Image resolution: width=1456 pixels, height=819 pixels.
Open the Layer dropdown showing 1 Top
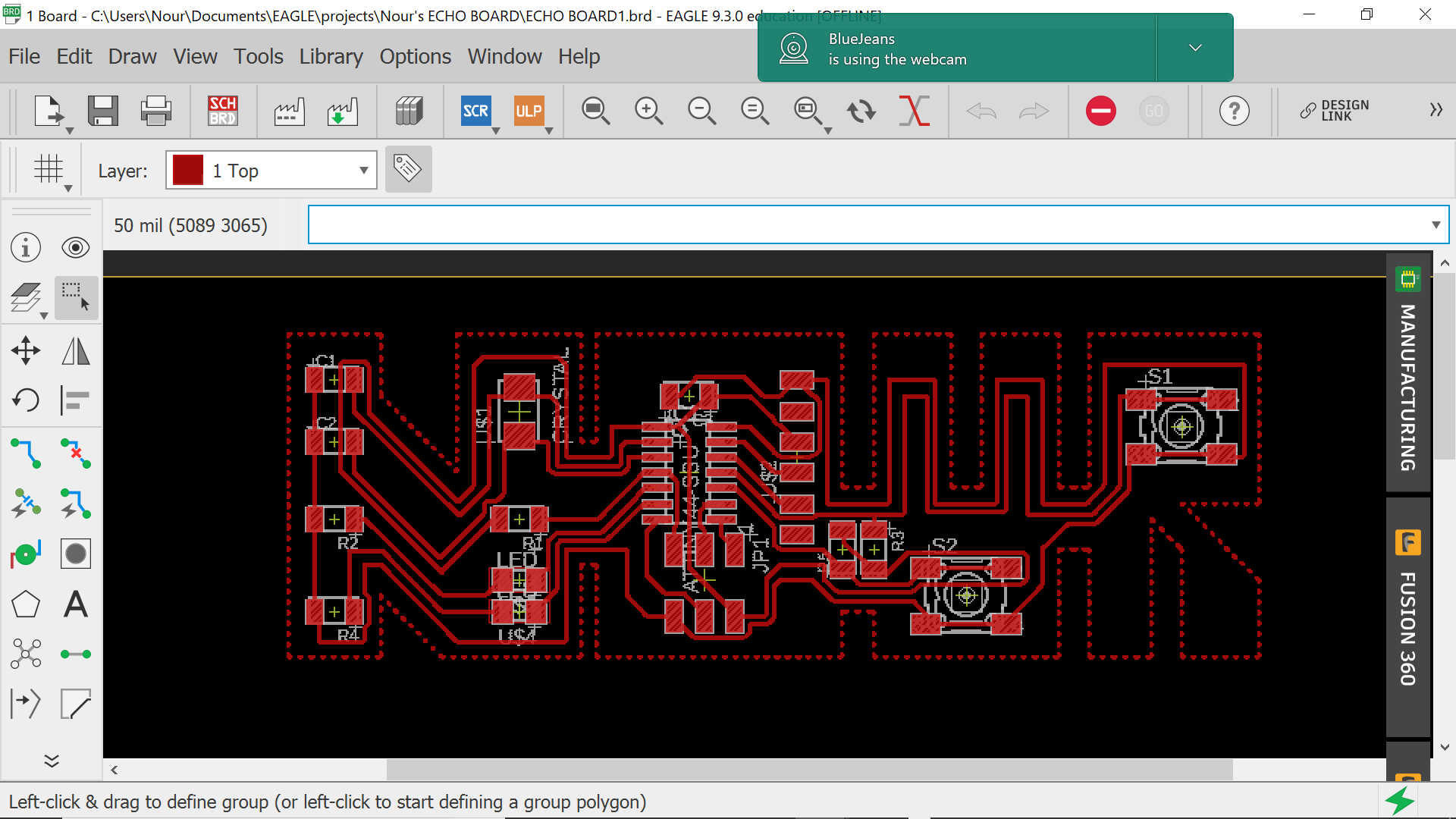point(271,170)
